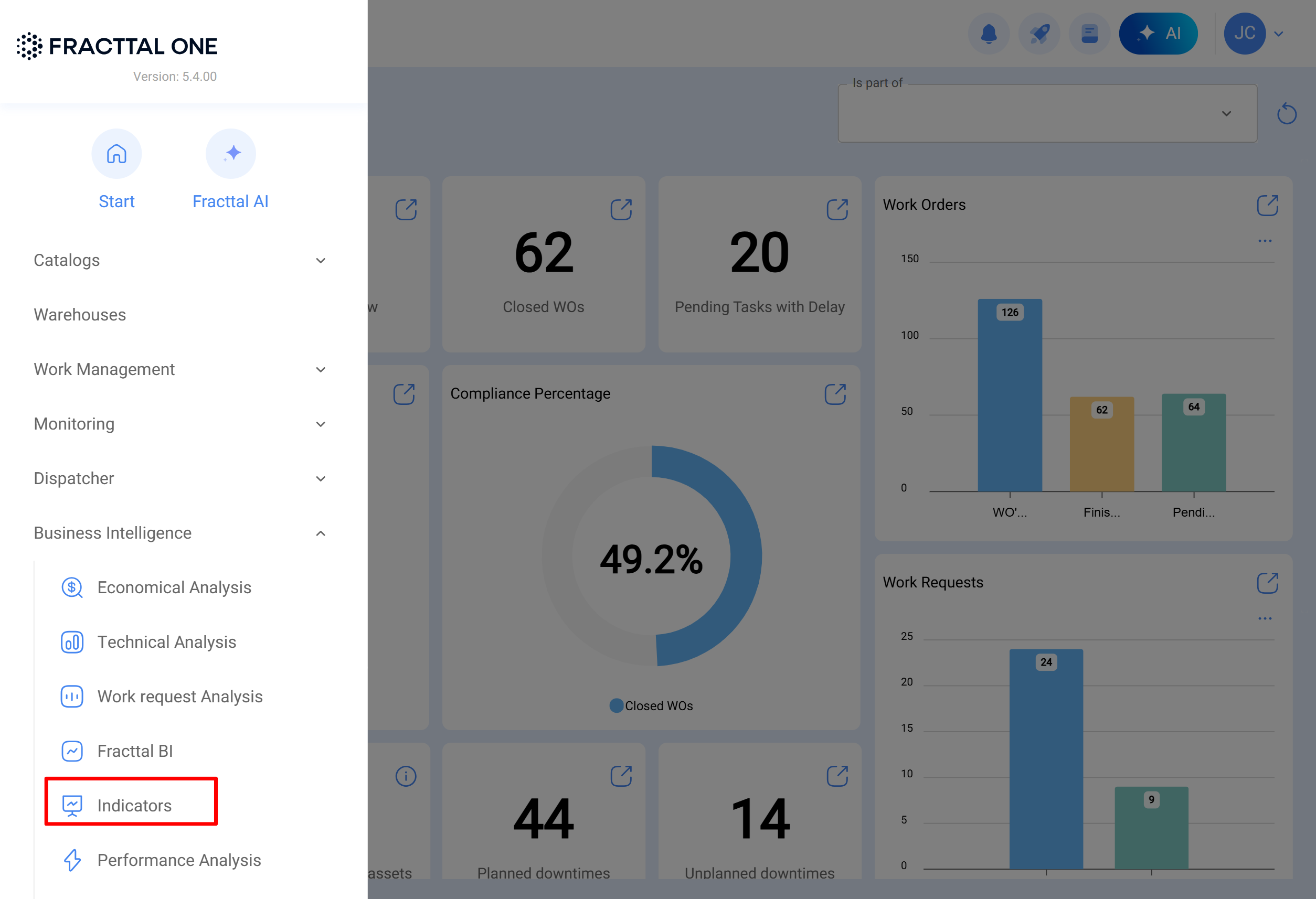
Task: Click the Start home icon
Action: [116, 154]
